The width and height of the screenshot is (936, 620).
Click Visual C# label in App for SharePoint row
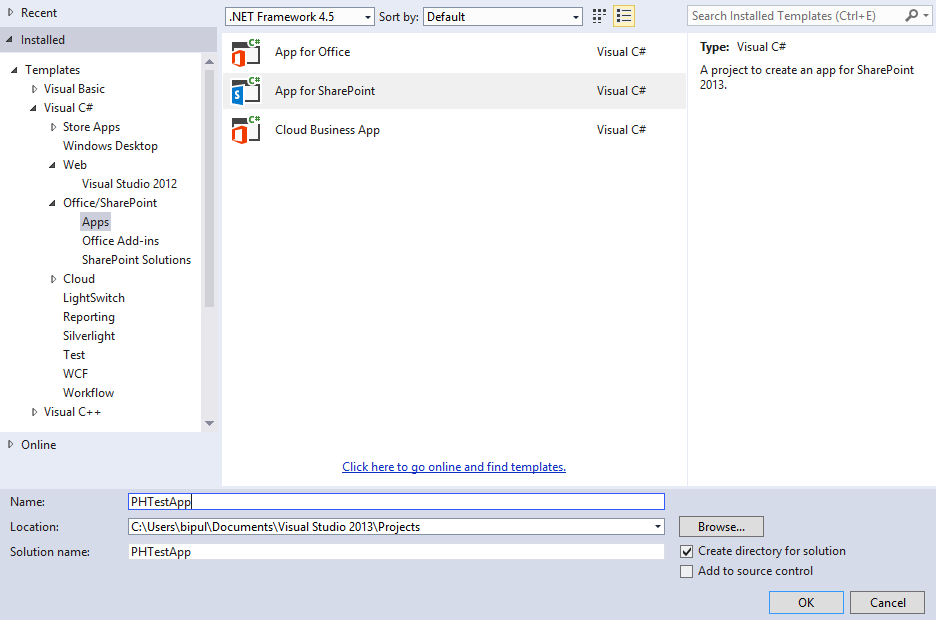tap(621, 91)
